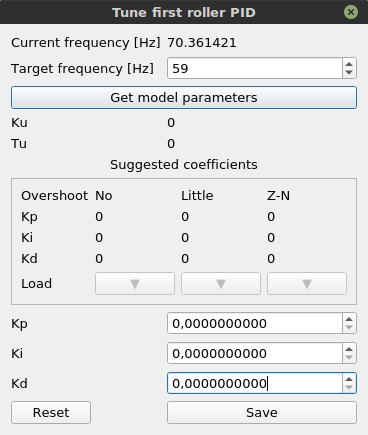Click the Little overshoot column header
Screen dimensions: 368x435
tap(197, 196)
